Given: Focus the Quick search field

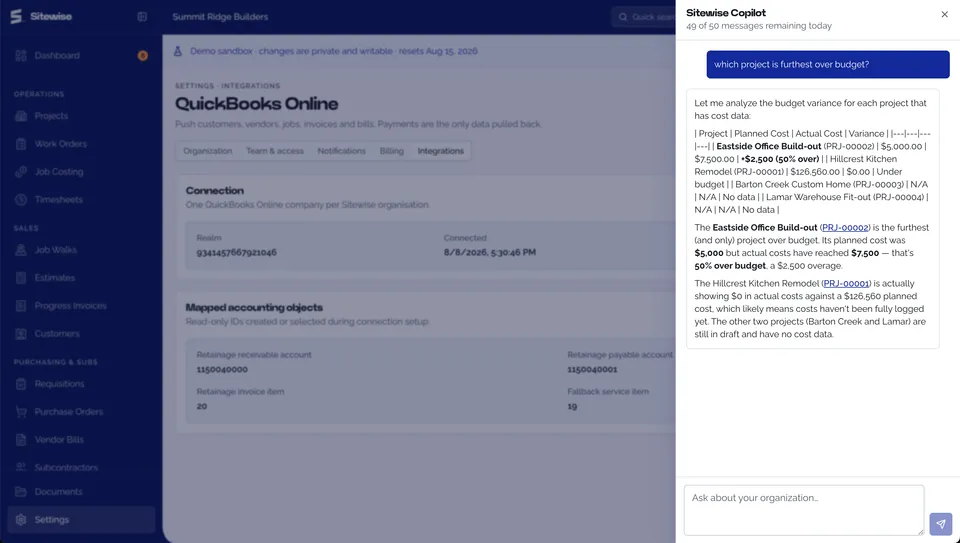Looking at the screenshot, I should click(x=643, y=17).
